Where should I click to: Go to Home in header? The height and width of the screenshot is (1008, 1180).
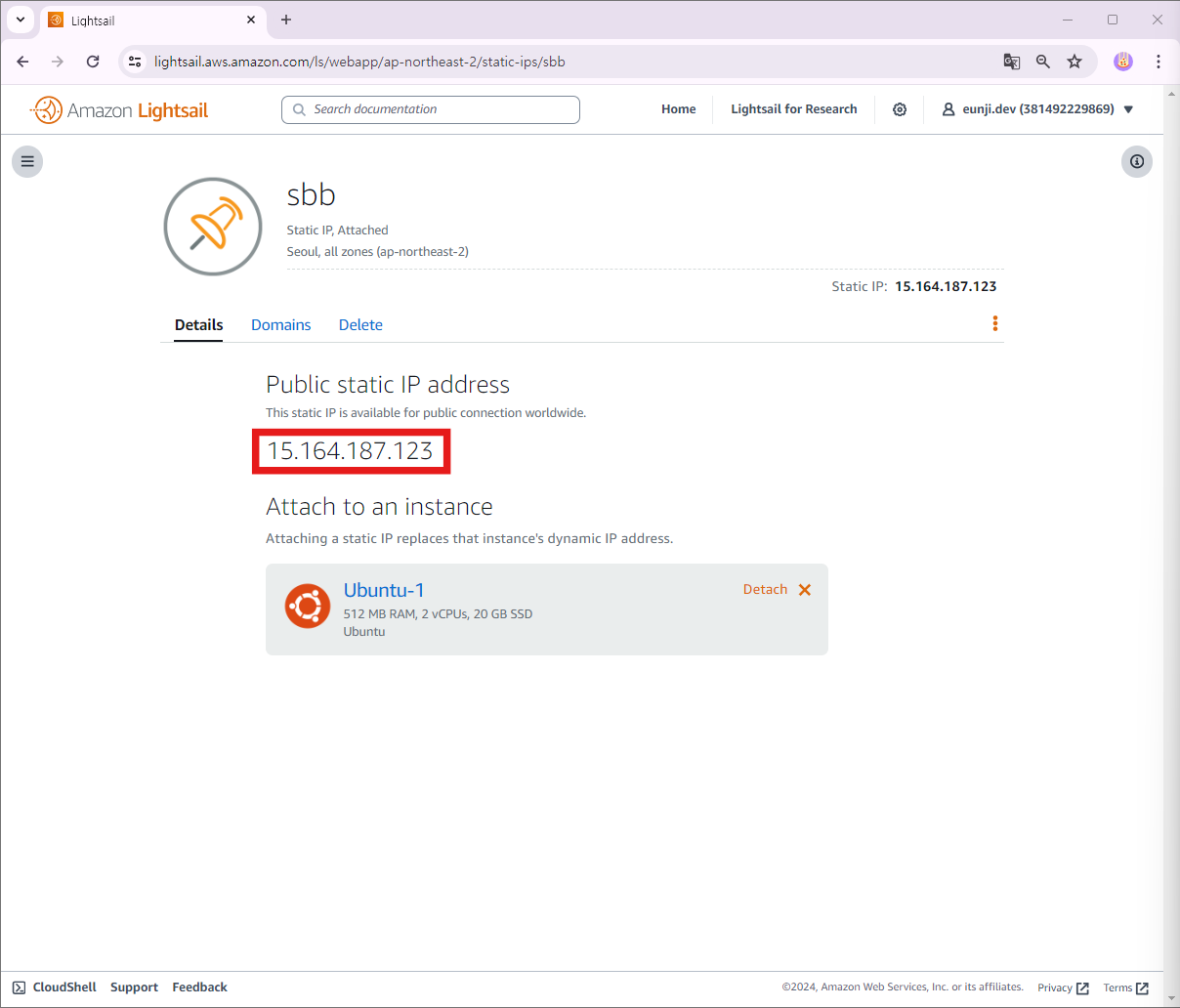(x=679, y=109)
